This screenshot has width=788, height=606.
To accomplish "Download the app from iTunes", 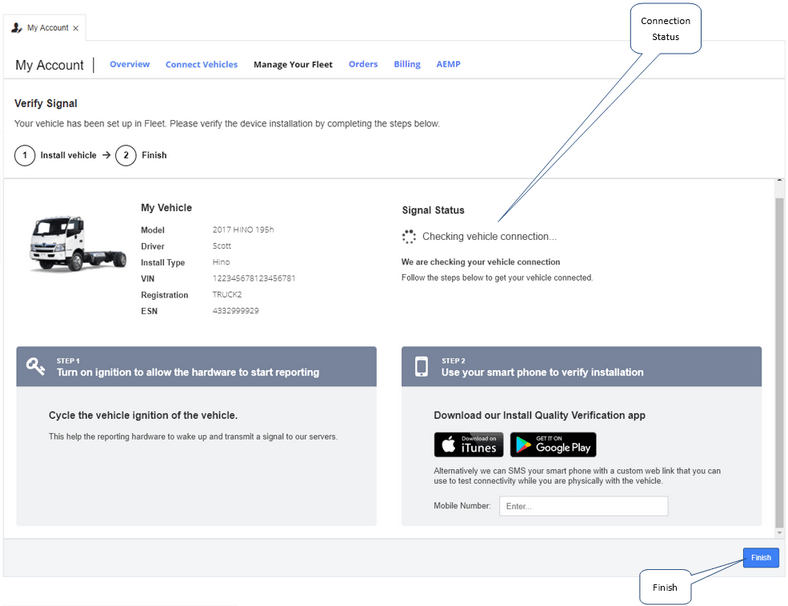I will (x=468, y=445).
